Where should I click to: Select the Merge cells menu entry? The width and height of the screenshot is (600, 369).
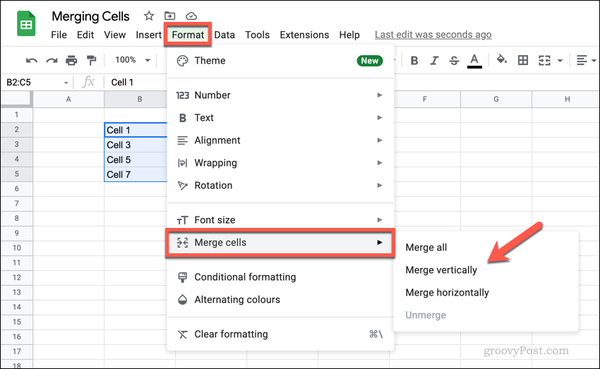click(x=280, y=242)
